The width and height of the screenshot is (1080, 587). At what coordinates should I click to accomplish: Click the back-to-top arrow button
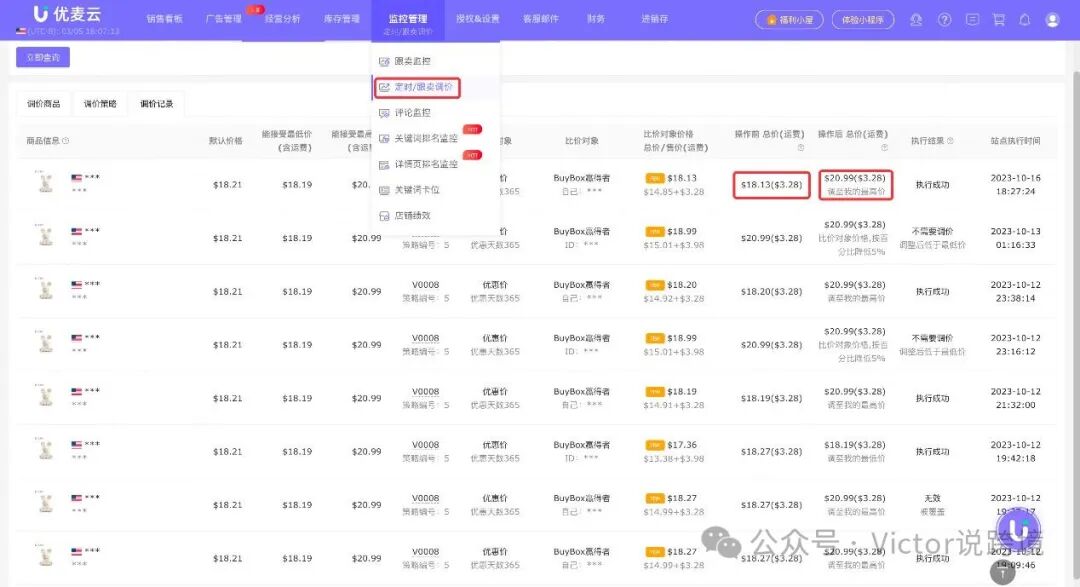pos(1002,571)
